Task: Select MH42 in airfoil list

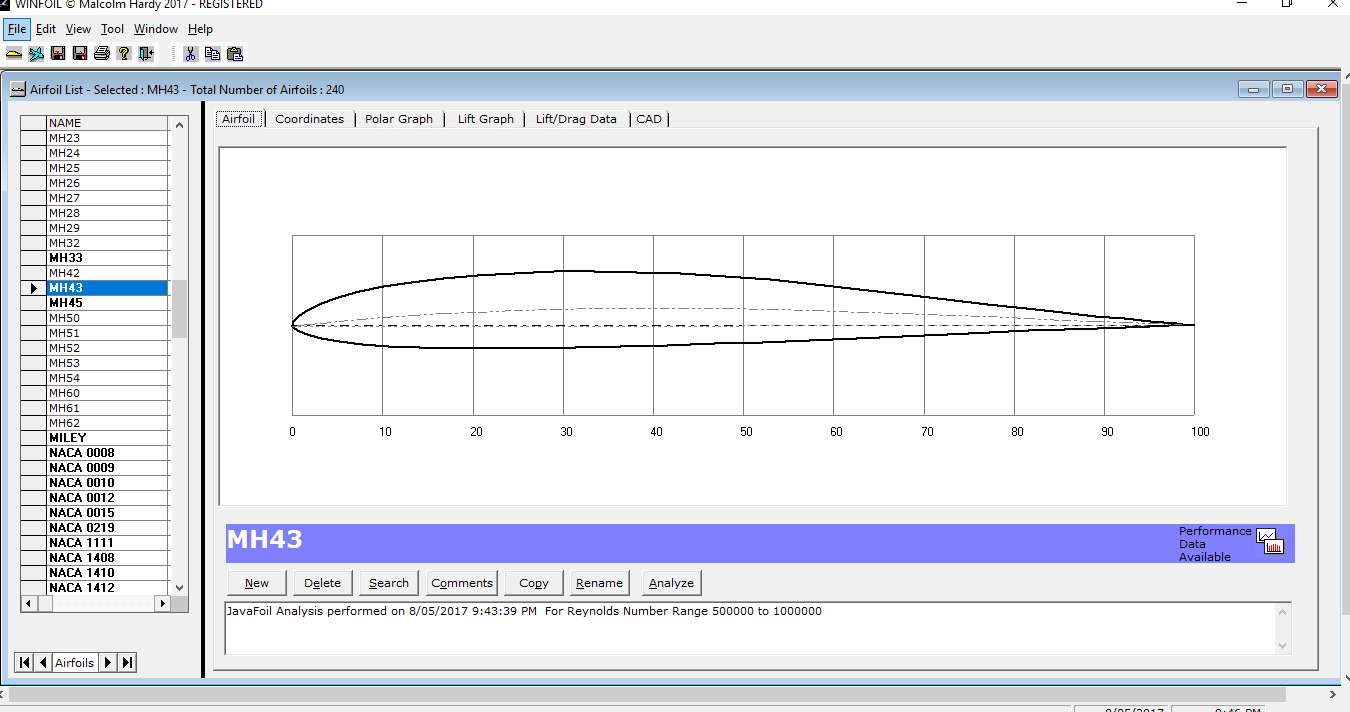Action: (108, 273)
